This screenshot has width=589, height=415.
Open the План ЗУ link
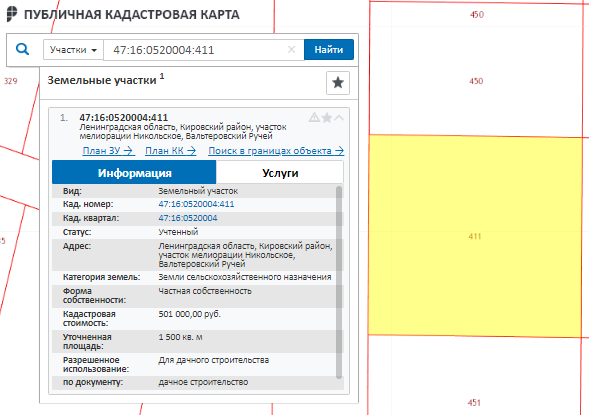108,151
